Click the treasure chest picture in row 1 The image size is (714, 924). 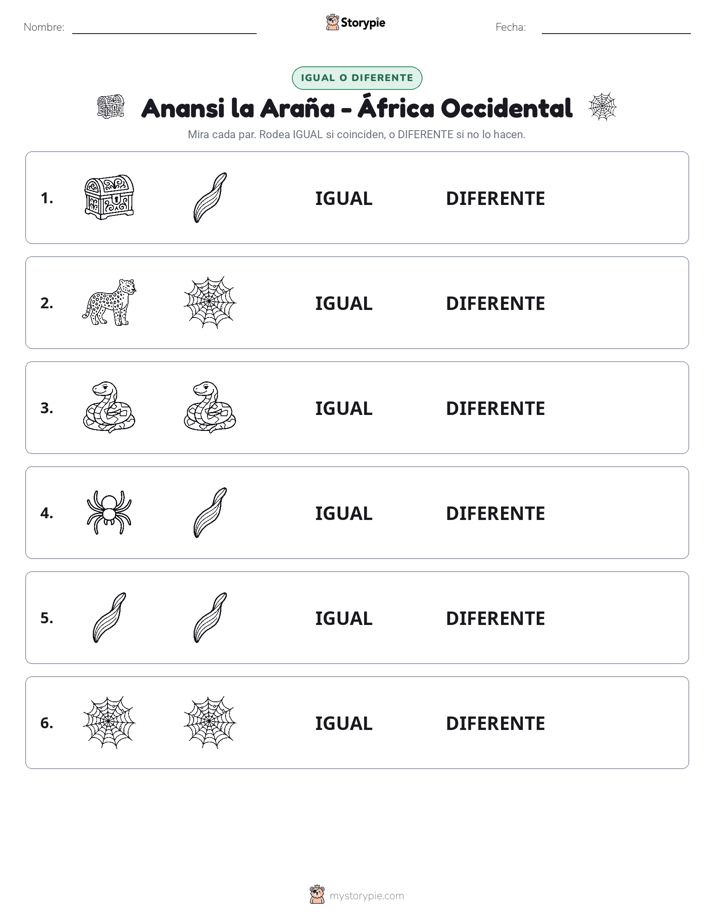pos(109,197)
